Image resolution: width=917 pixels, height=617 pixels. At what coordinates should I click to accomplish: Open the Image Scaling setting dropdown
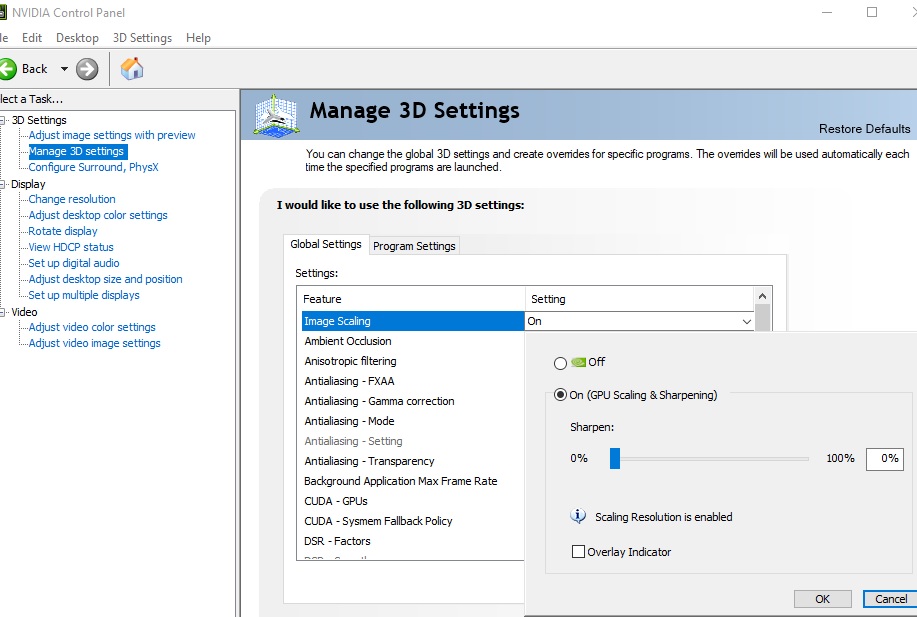[746, 322]
